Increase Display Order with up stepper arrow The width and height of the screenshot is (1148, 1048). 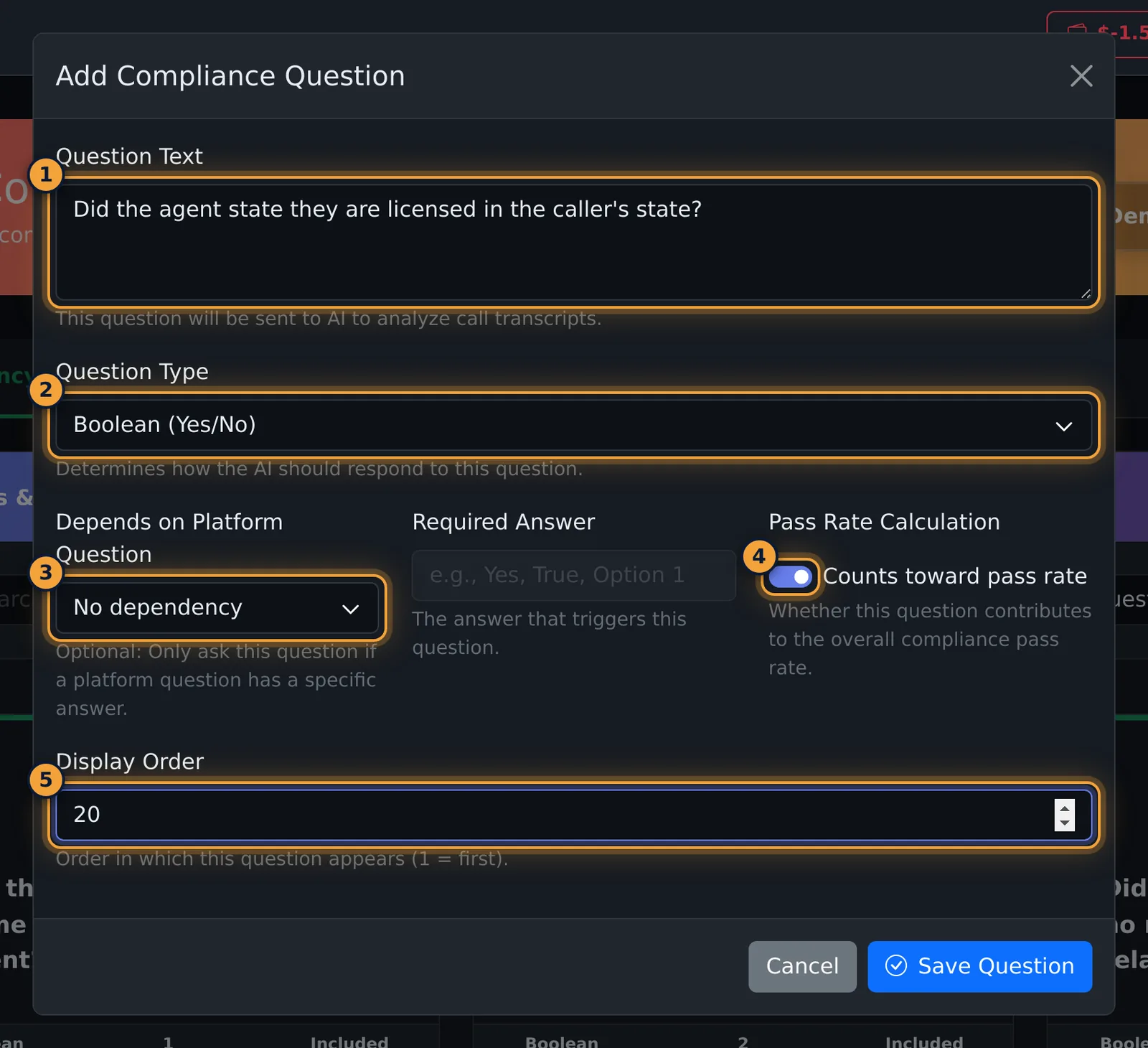pos(1065,807)
